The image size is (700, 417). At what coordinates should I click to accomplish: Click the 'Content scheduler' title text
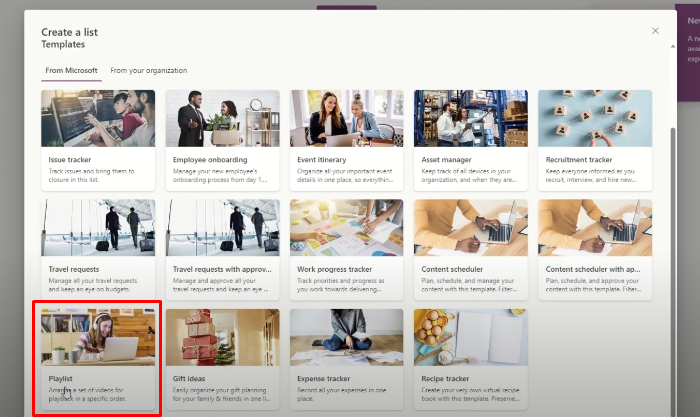coord(452,269)
